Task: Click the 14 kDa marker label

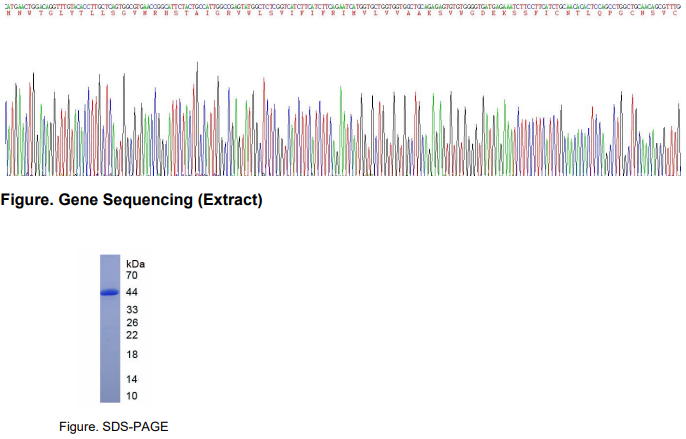Action: tap(132, 379)
